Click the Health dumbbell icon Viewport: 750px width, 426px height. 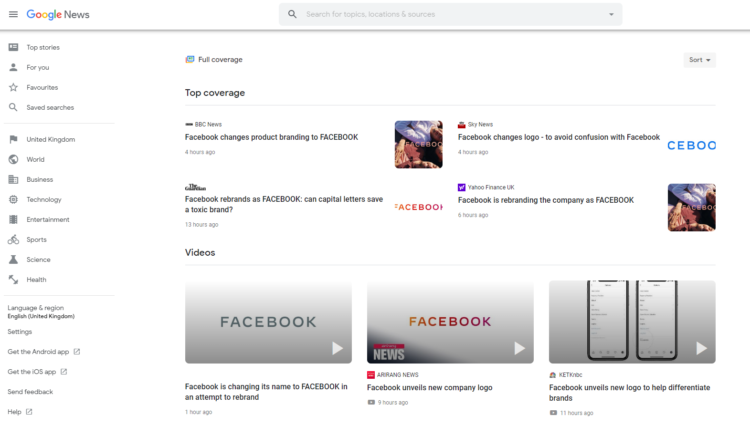(13, 279)
